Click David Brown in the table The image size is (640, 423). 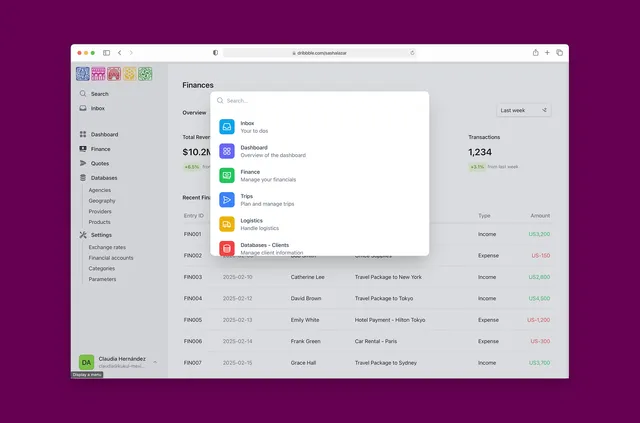click(306, 298)
